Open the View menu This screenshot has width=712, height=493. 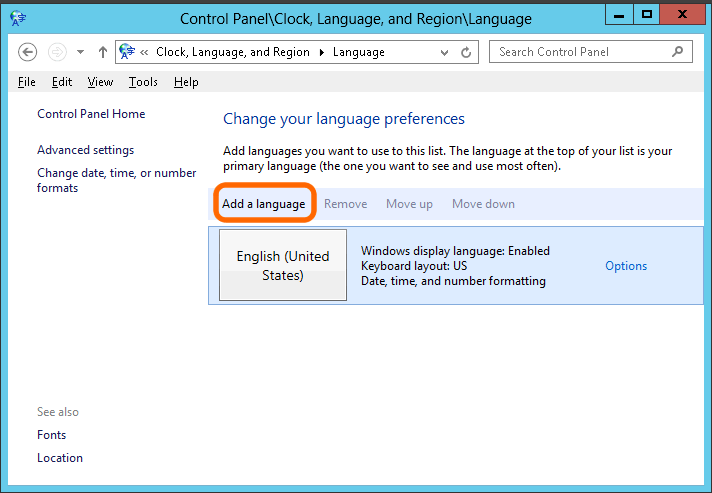point(100,82)
